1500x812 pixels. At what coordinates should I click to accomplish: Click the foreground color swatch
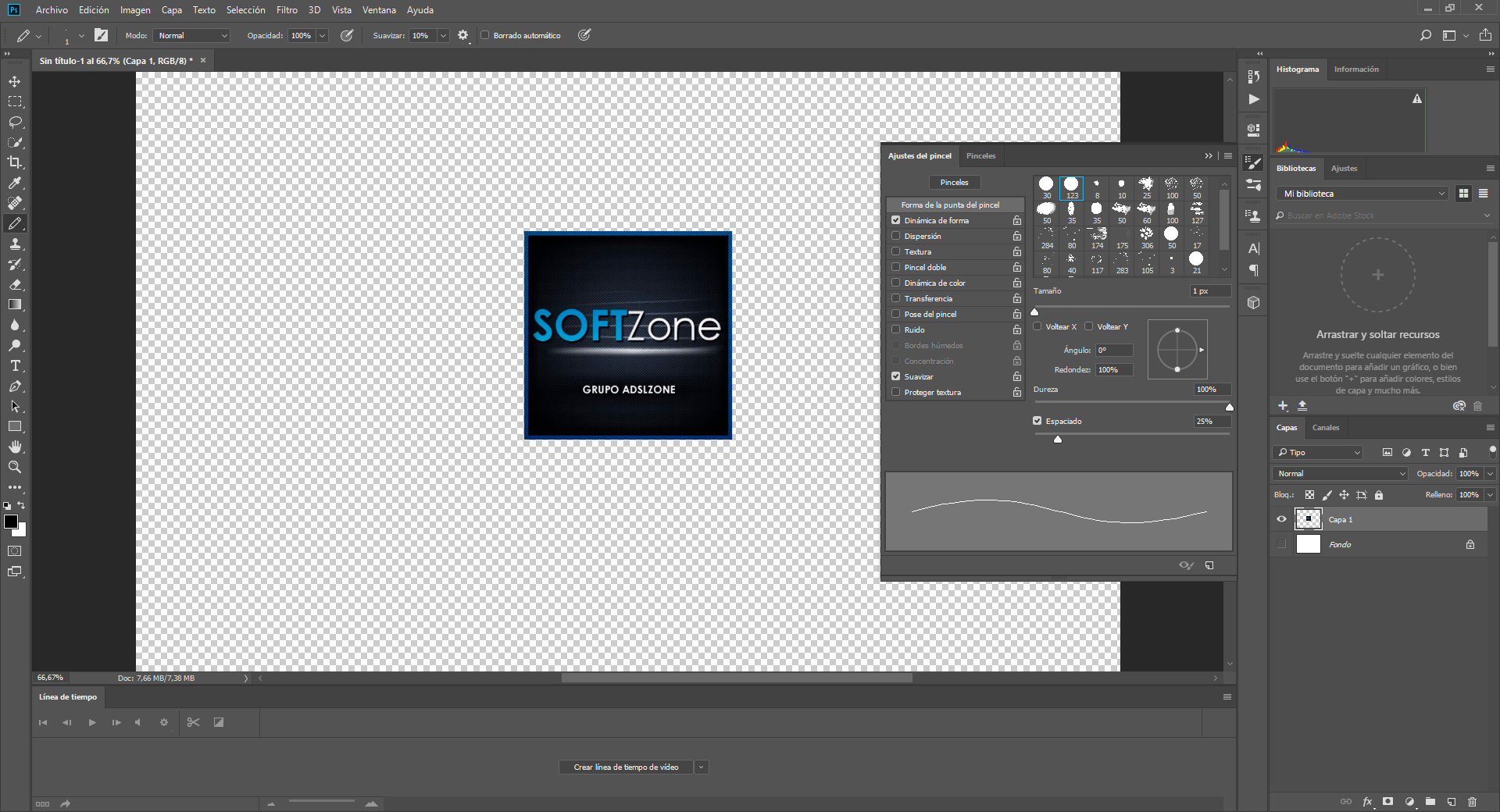click(x=11, y=522)
